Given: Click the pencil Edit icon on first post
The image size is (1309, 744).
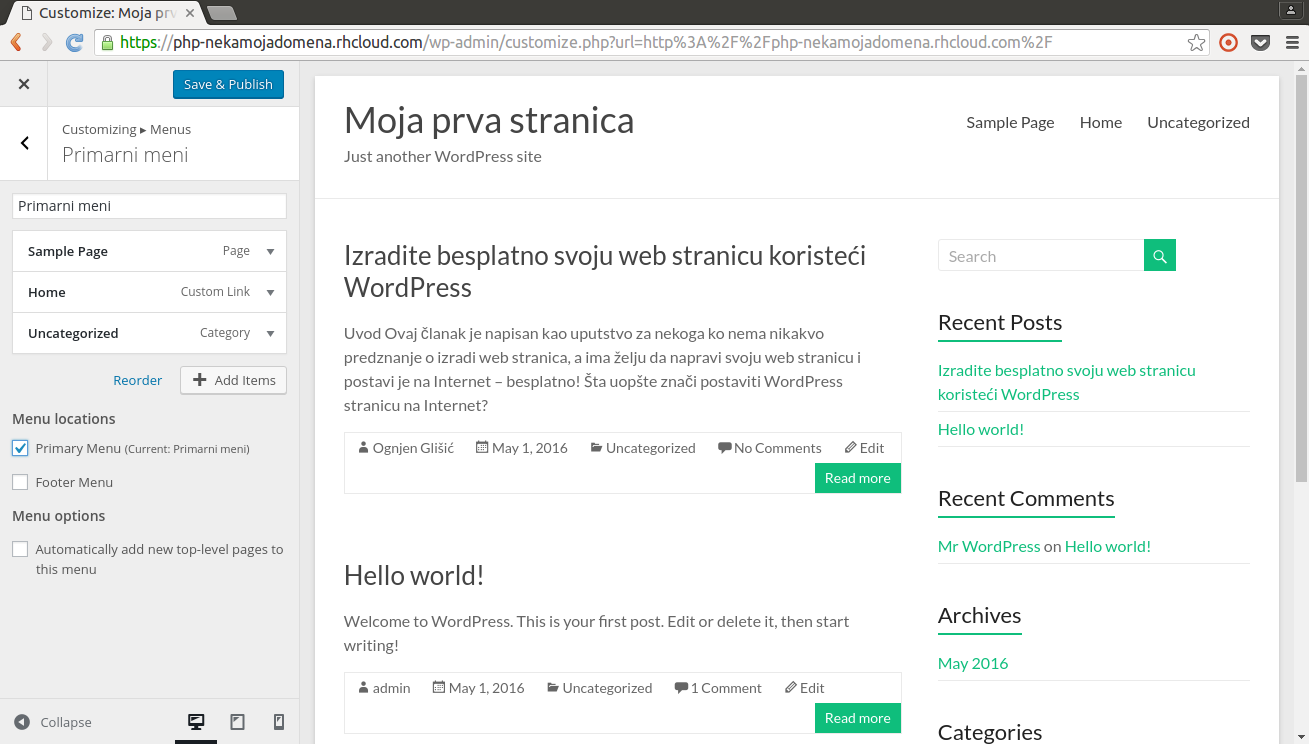Looking at the screenshot, I should coord(850,448).
